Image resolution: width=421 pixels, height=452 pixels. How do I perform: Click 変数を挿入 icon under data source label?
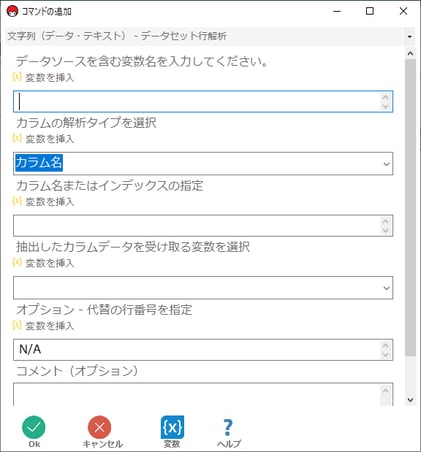coord(17,77)
